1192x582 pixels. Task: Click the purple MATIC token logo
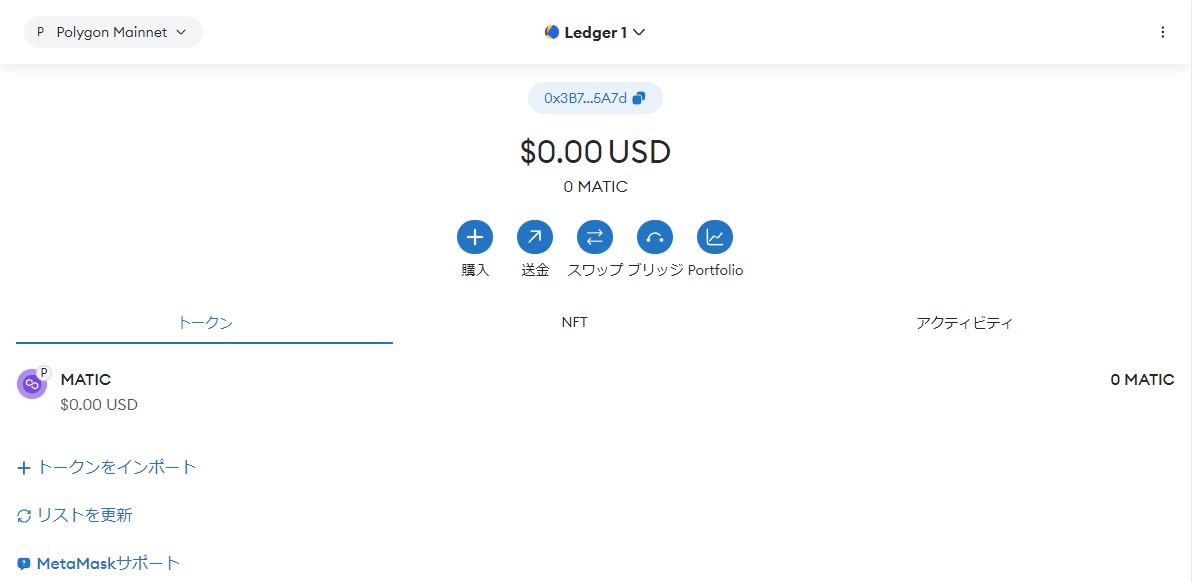coord(31,384)
